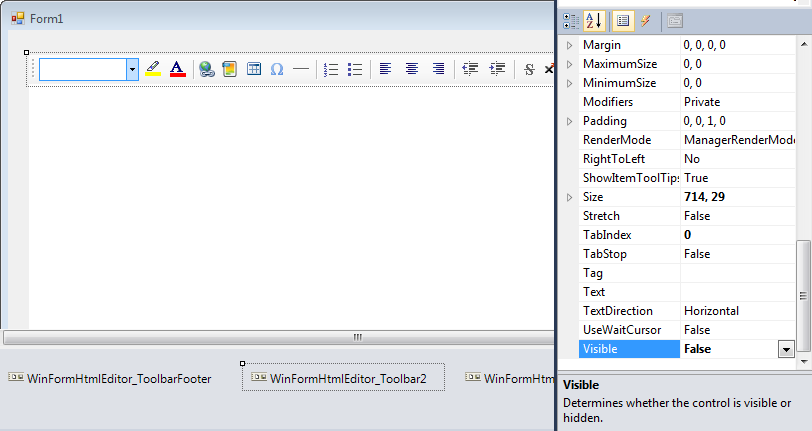The width and height of the screenshot is (812, 431).
Task: Select WinFormHtmlEditor_Toolbar2 component
Action: 343,378
